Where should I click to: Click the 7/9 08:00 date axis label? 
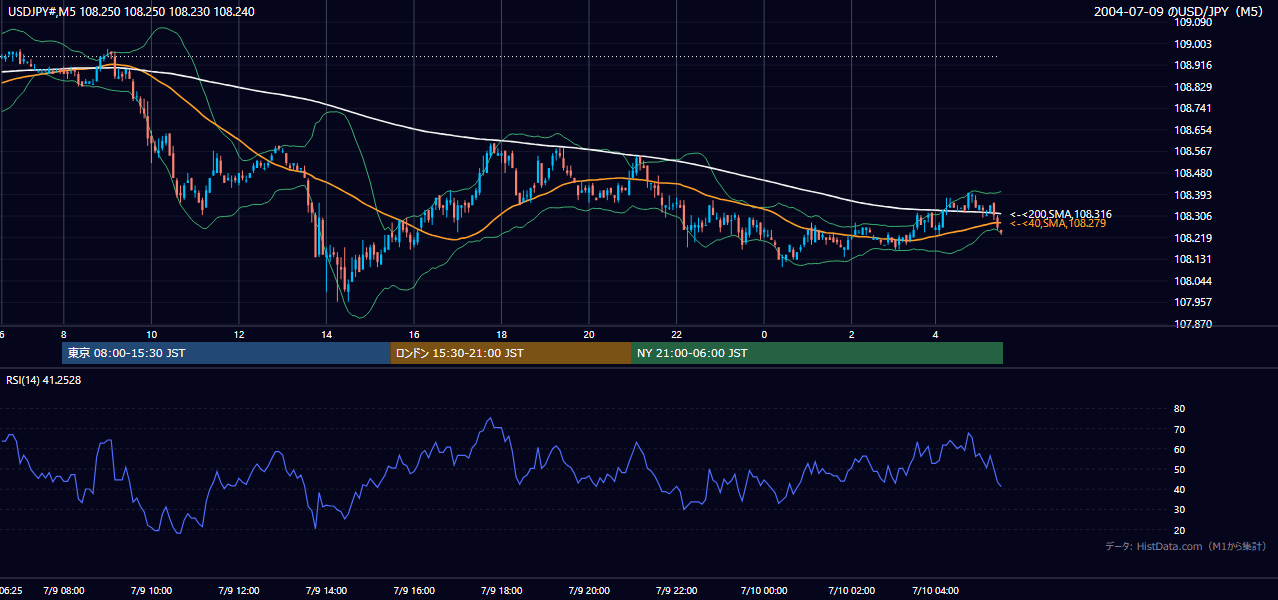tap(64, 591)
